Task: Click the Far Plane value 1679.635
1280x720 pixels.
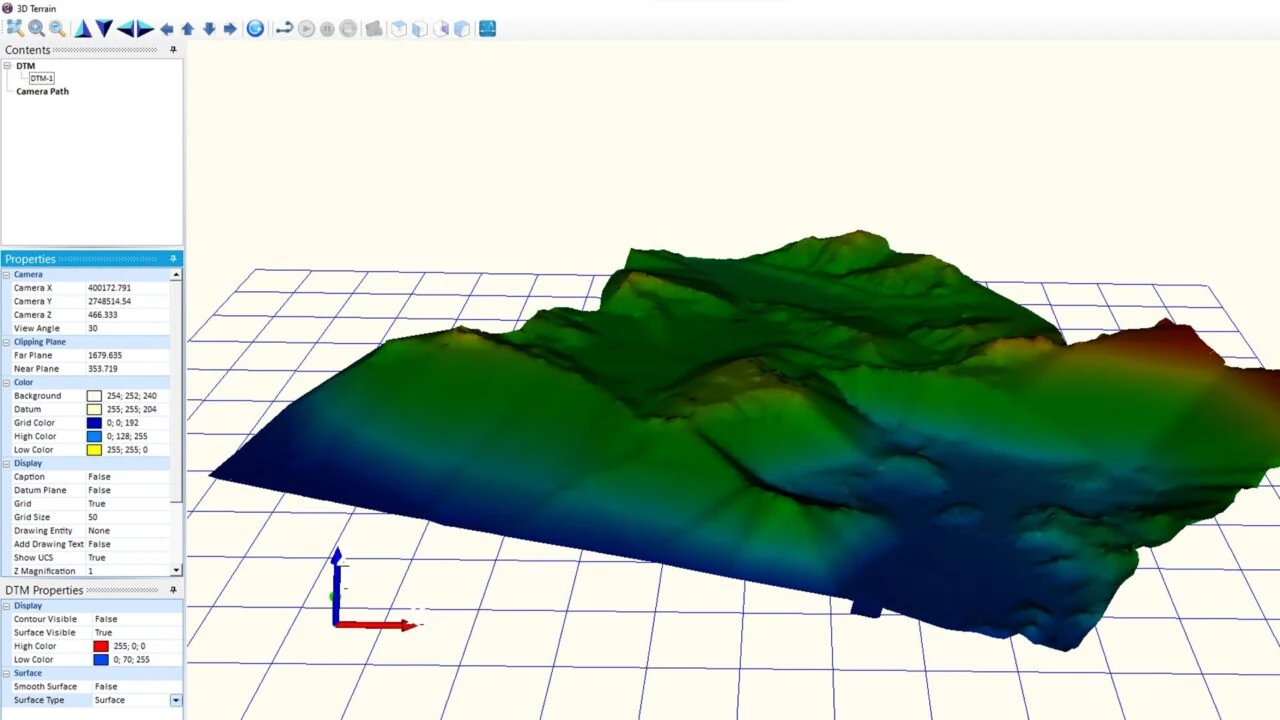Action: pyautogui.click(x=105, y=355)
